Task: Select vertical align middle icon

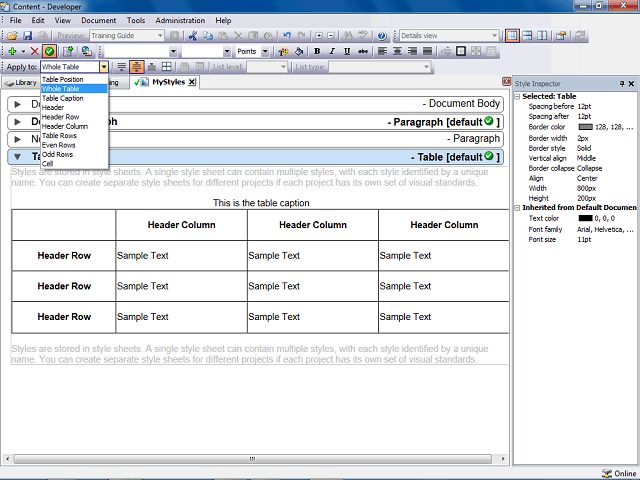Action: point(136,67)
